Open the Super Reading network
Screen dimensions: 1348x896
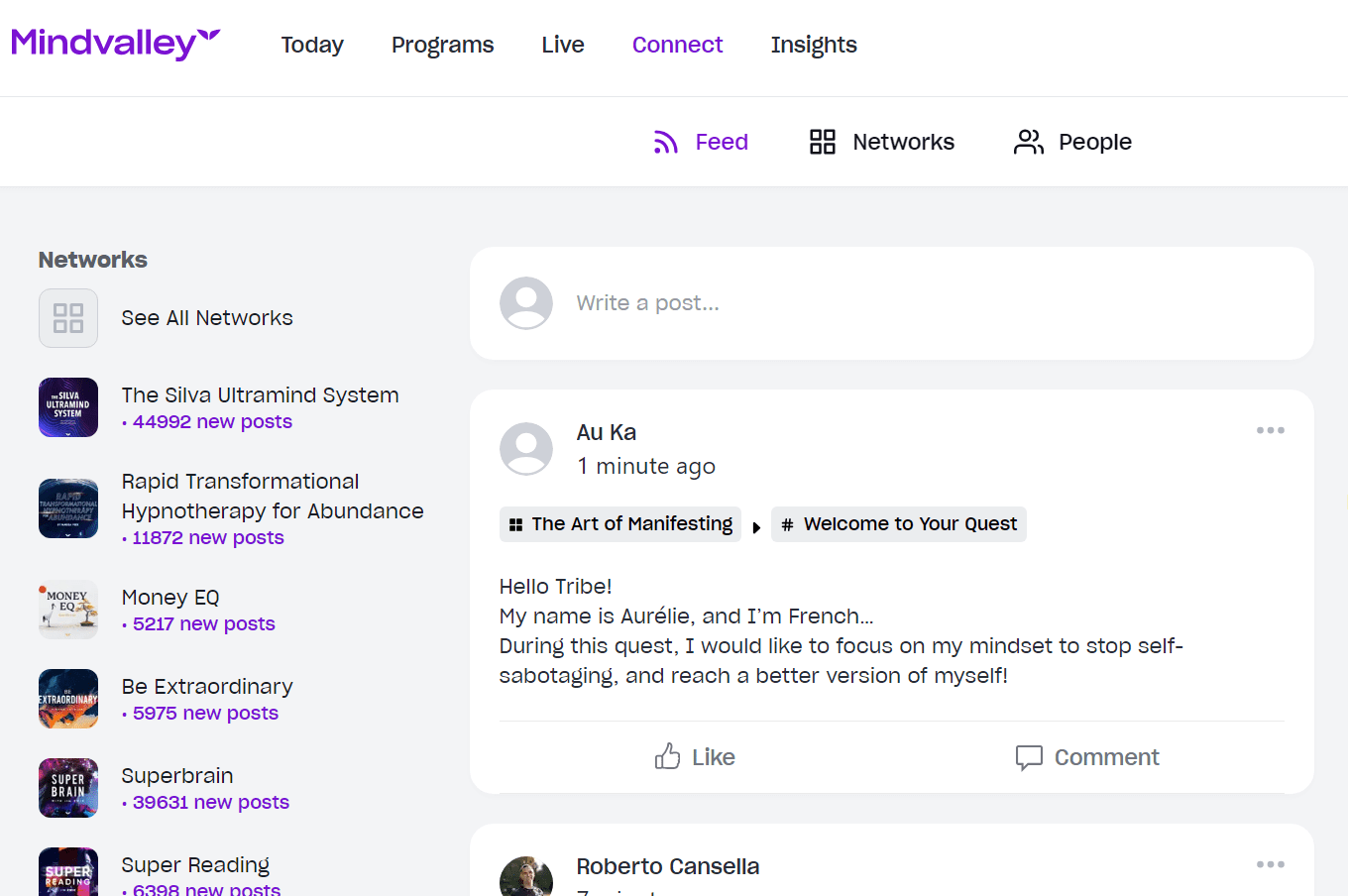pos(195,864)
